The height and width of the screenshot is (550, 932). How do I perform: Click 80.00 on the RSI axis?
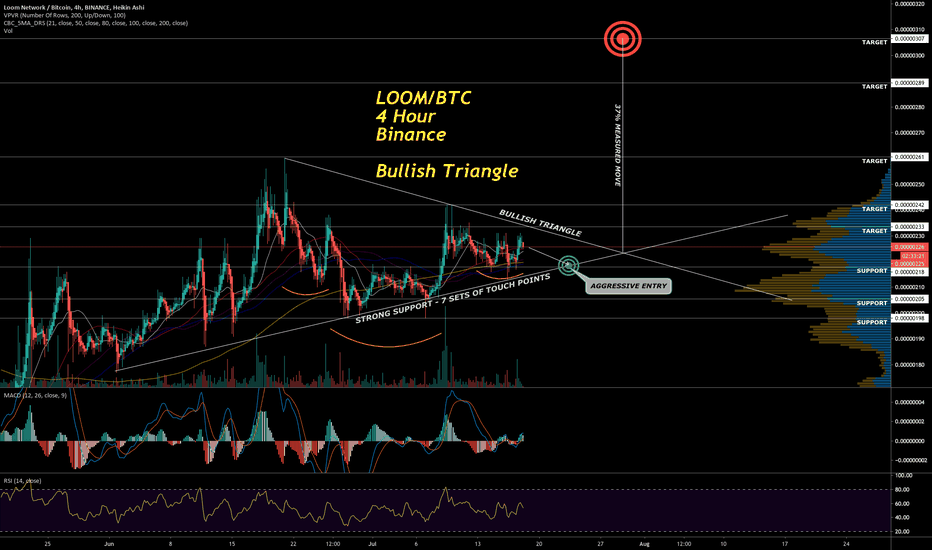click(902, 490)
